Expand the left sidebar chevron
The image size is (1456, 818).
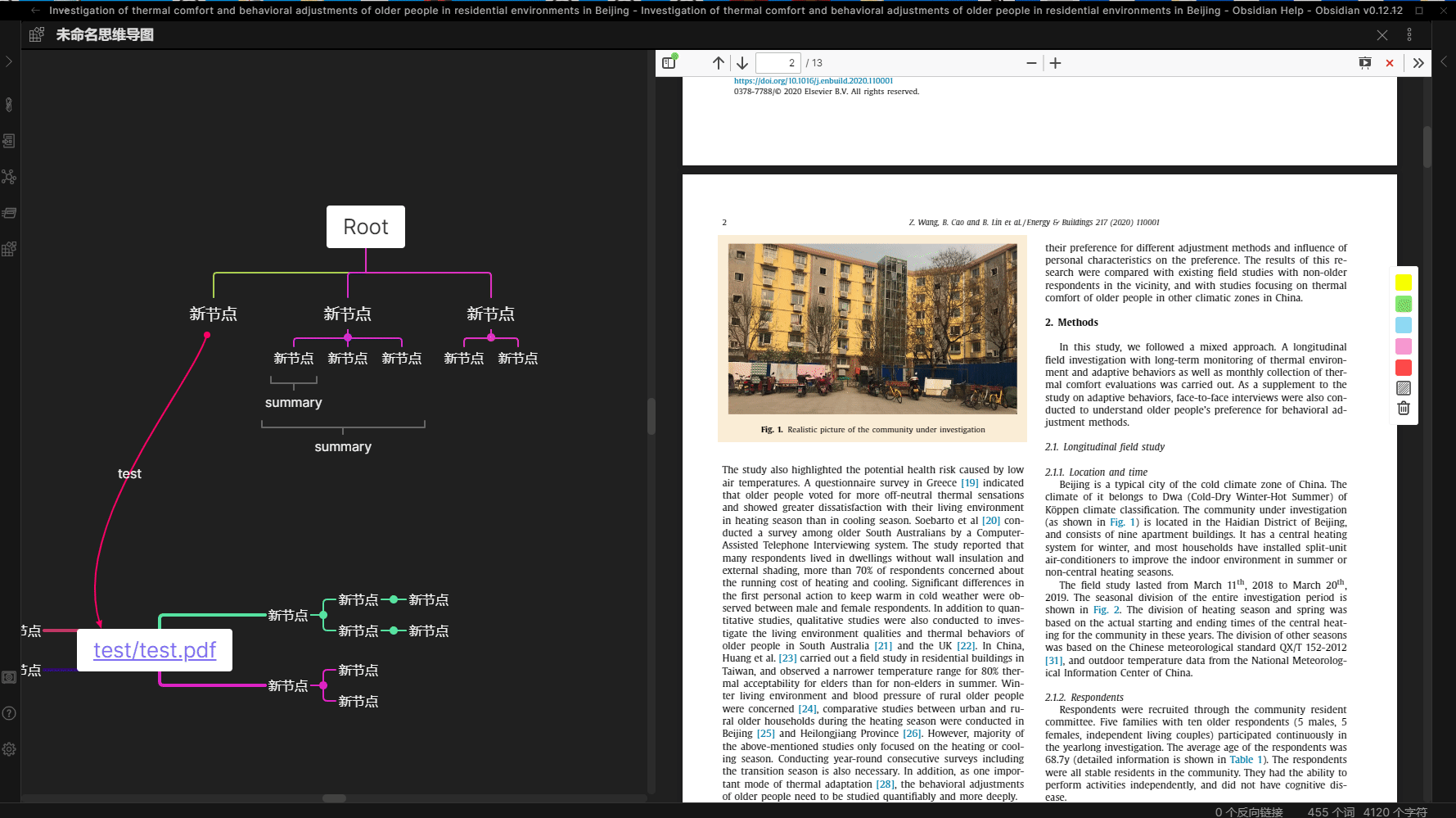[x=9, y=61]
